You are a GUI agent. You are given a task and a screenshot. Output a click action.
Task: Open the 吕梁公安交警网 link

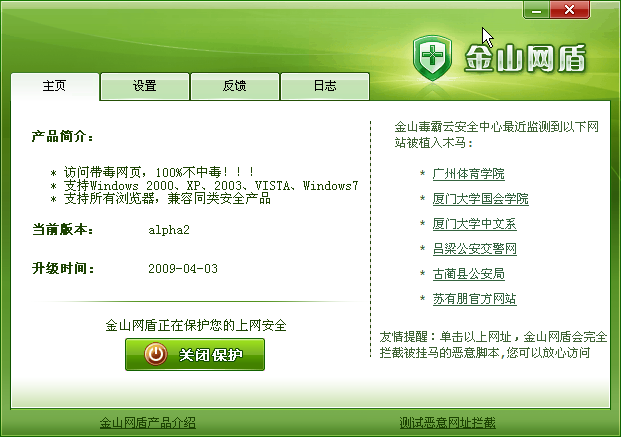click(x=474, y=249)
